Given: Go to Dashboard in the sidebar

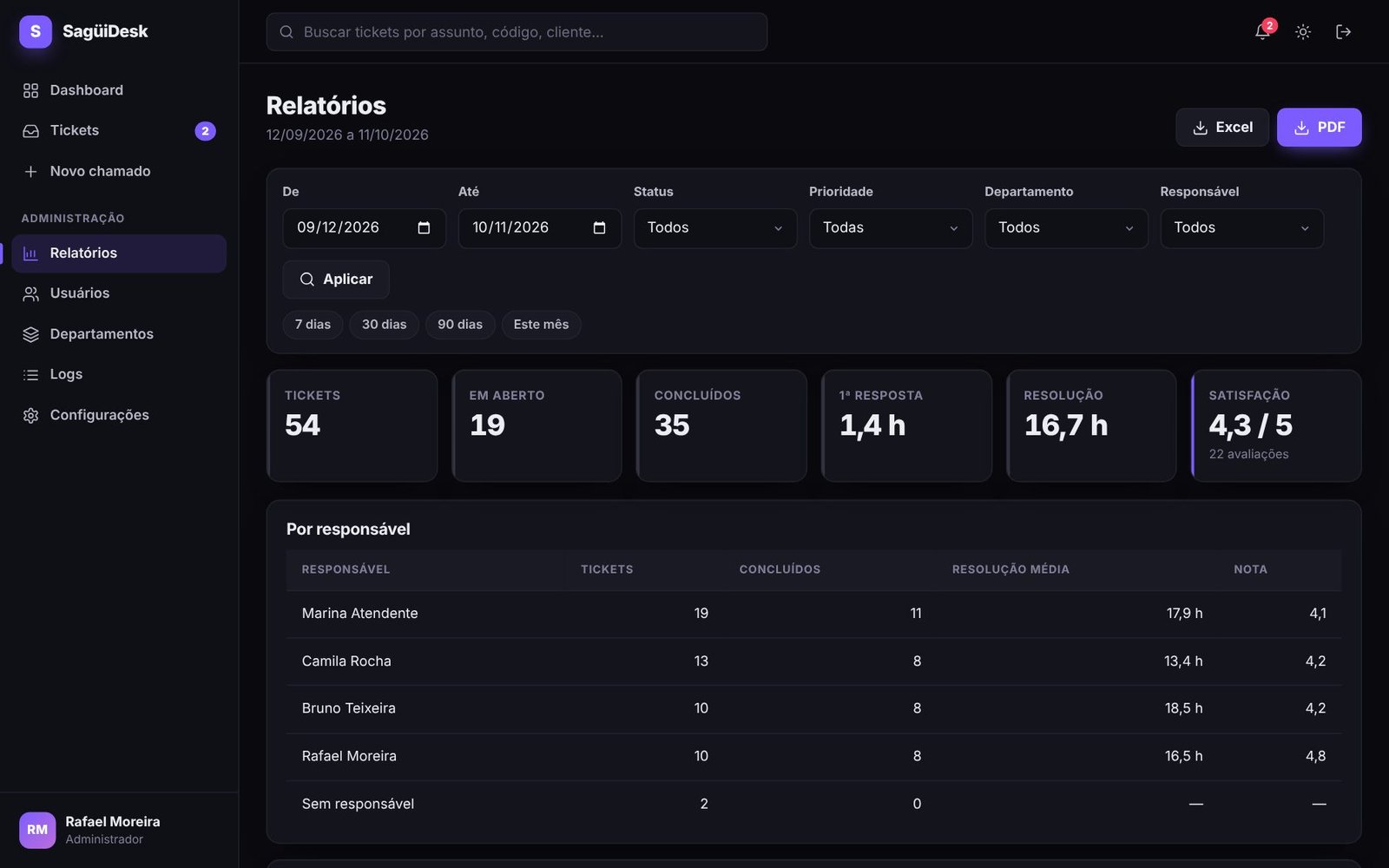Looking at the screenshot, I should (119, 90).
